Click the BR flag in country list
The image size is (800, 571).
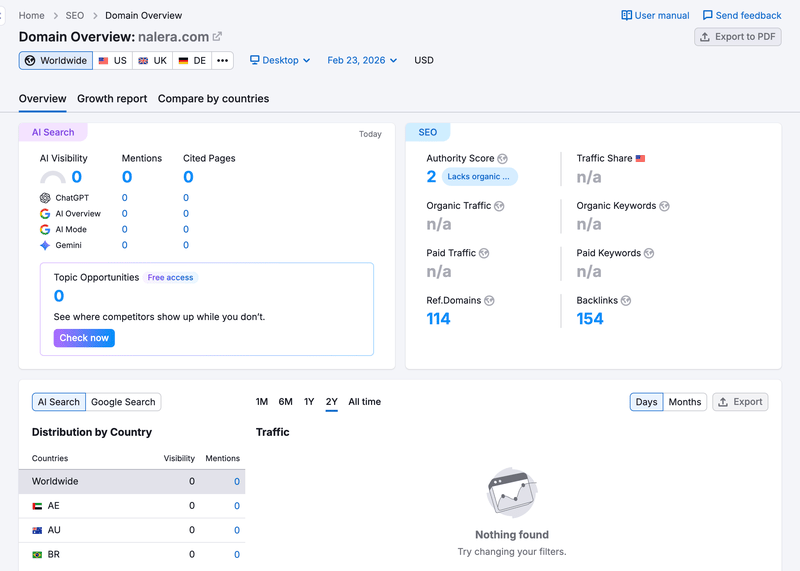click(x=37, y=554)
